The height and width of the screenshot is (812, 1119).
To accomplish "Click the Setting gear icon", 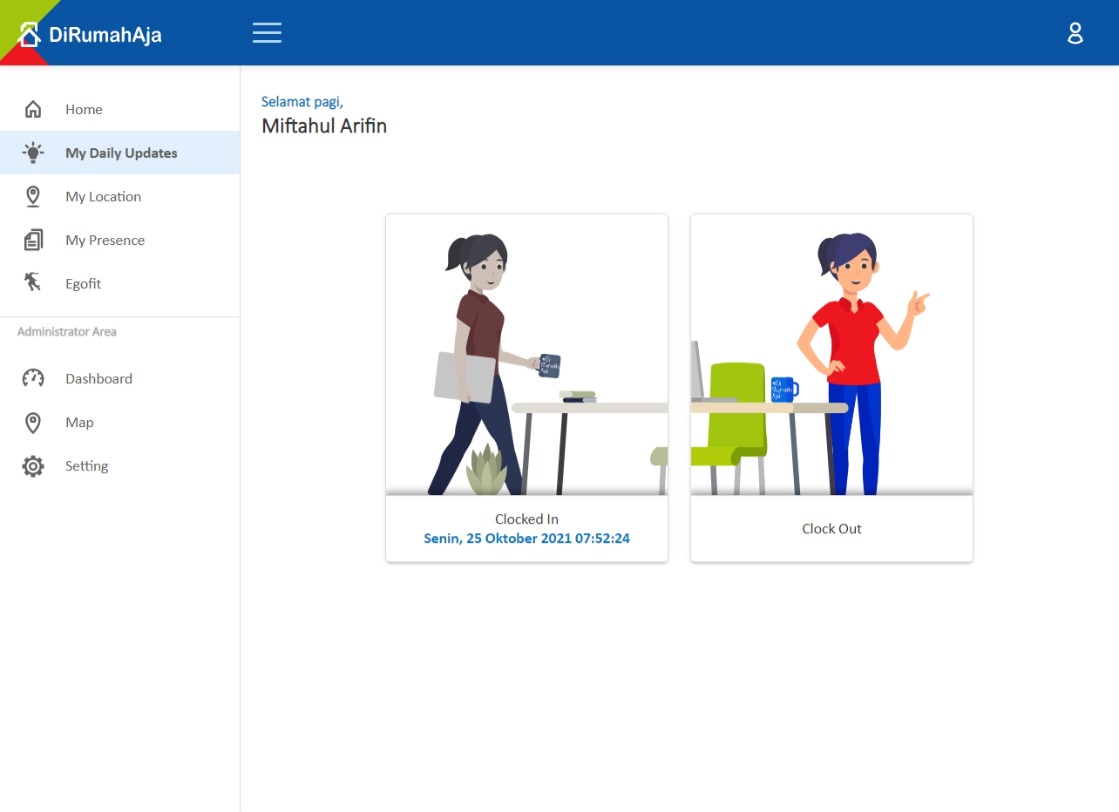I will [33, 466].
